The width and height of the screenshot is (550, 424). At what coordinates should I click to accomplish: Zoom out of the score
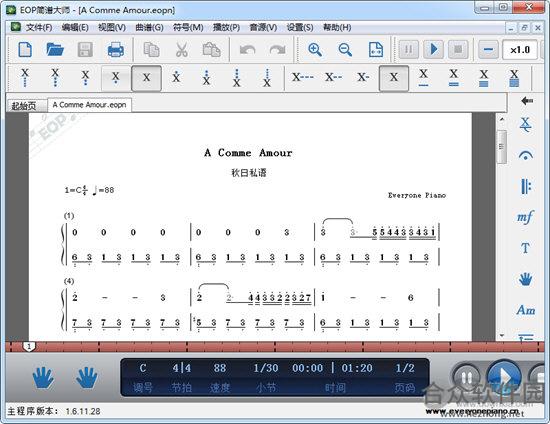pos(345,49)
